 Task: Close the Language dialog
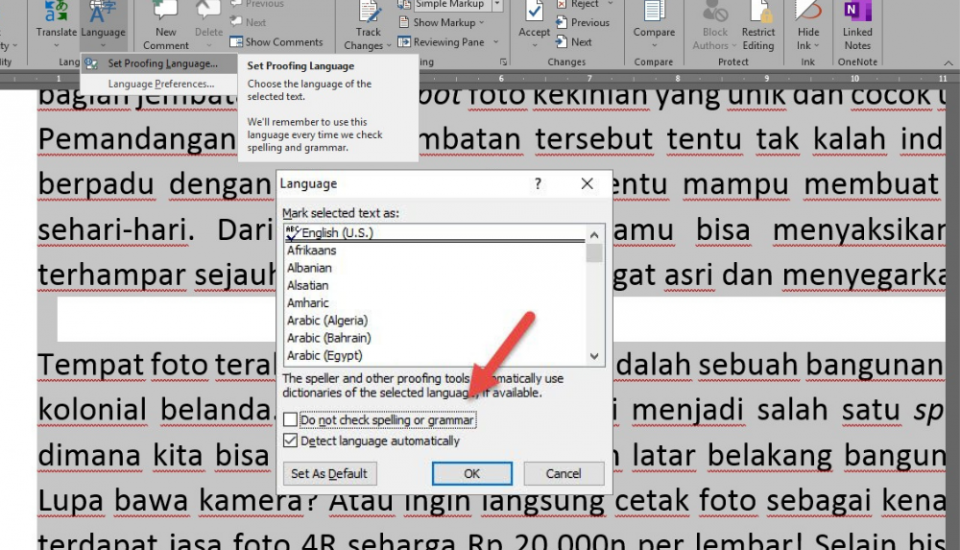tap(587, 184)
